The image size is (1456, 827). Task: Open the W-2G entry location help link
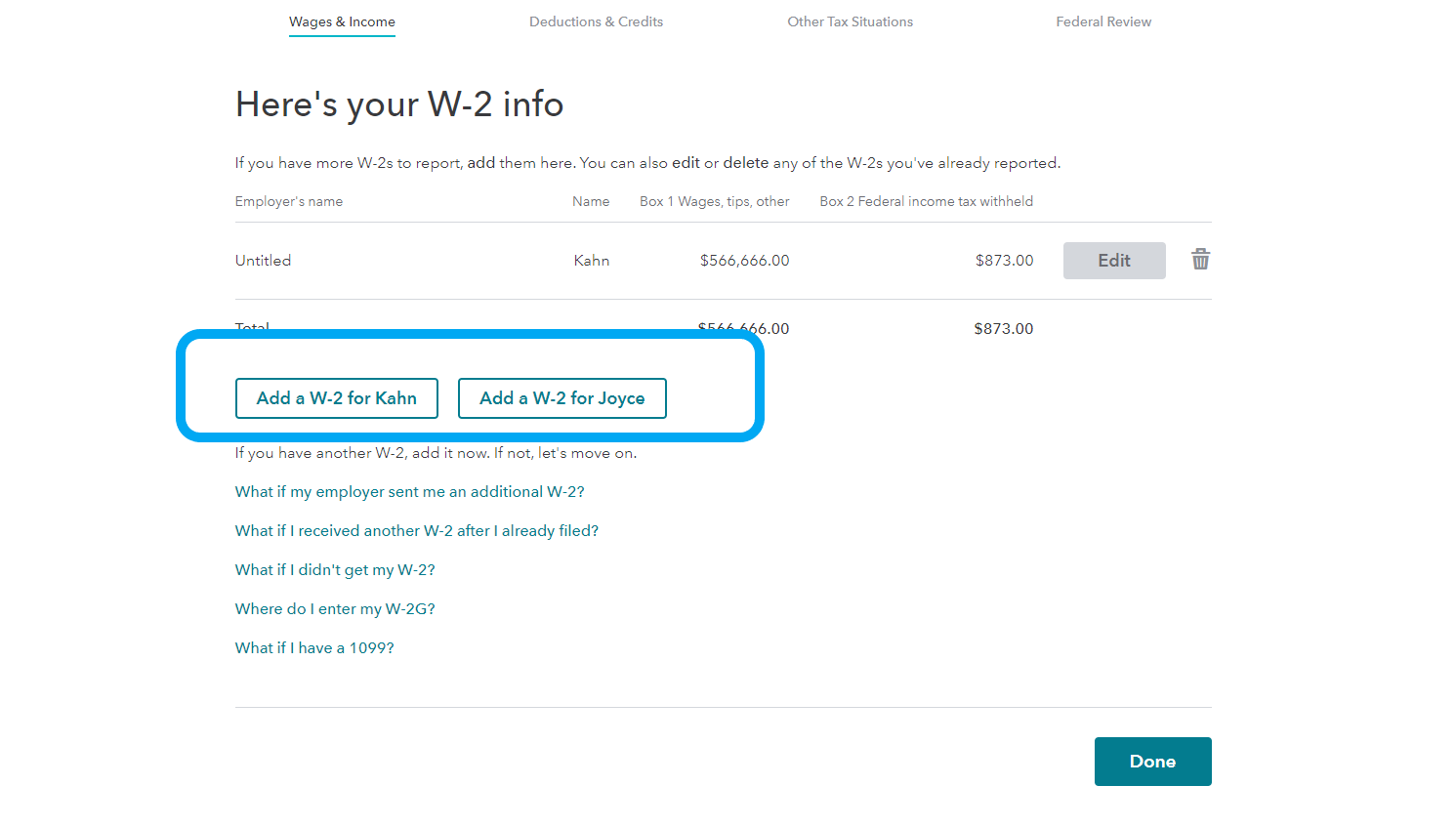coord(335,608)
